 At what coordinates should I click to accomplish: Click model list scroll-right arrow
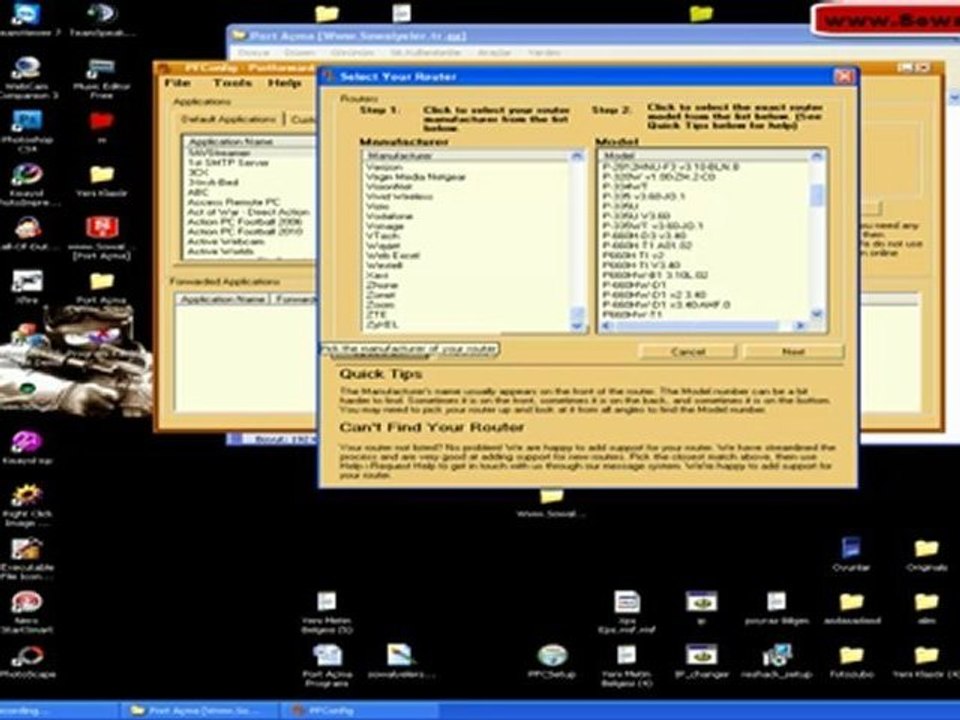[x=800, y=326]
